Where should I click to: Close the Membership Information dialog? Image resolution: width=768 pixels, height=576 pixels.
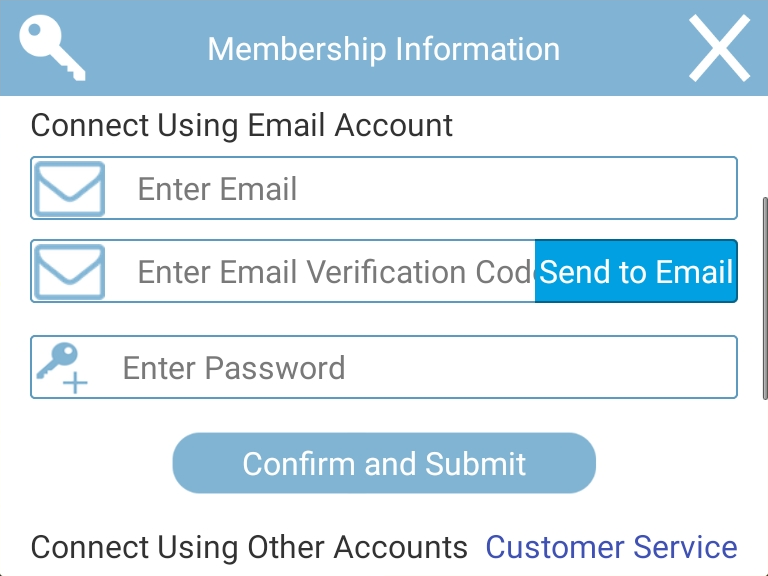point(719,48)
